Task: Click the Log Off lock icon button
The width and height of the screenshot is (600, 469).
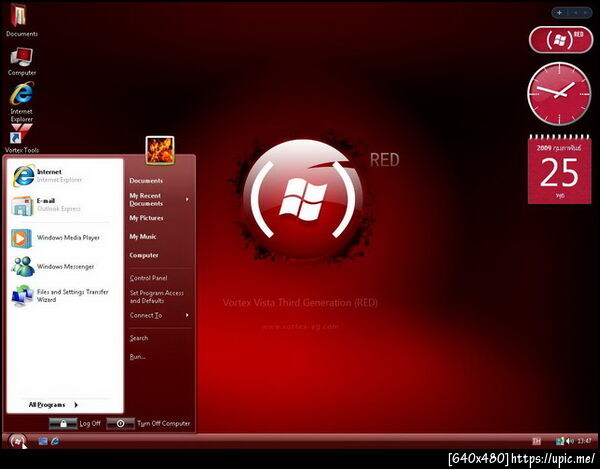Action: [63, 423]
